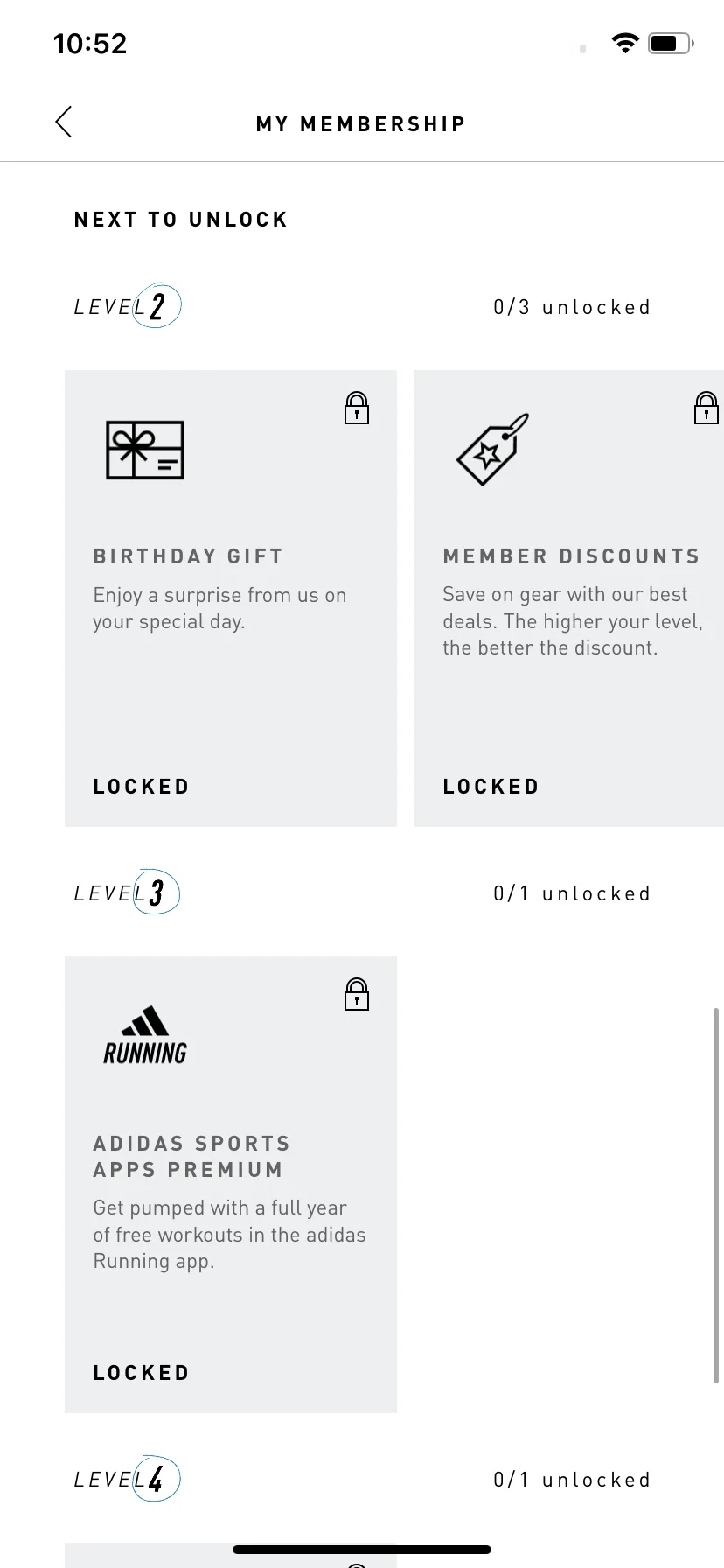Tap the battery indicator in status bar
This screenshot has height=1568, width=724.
671,43
